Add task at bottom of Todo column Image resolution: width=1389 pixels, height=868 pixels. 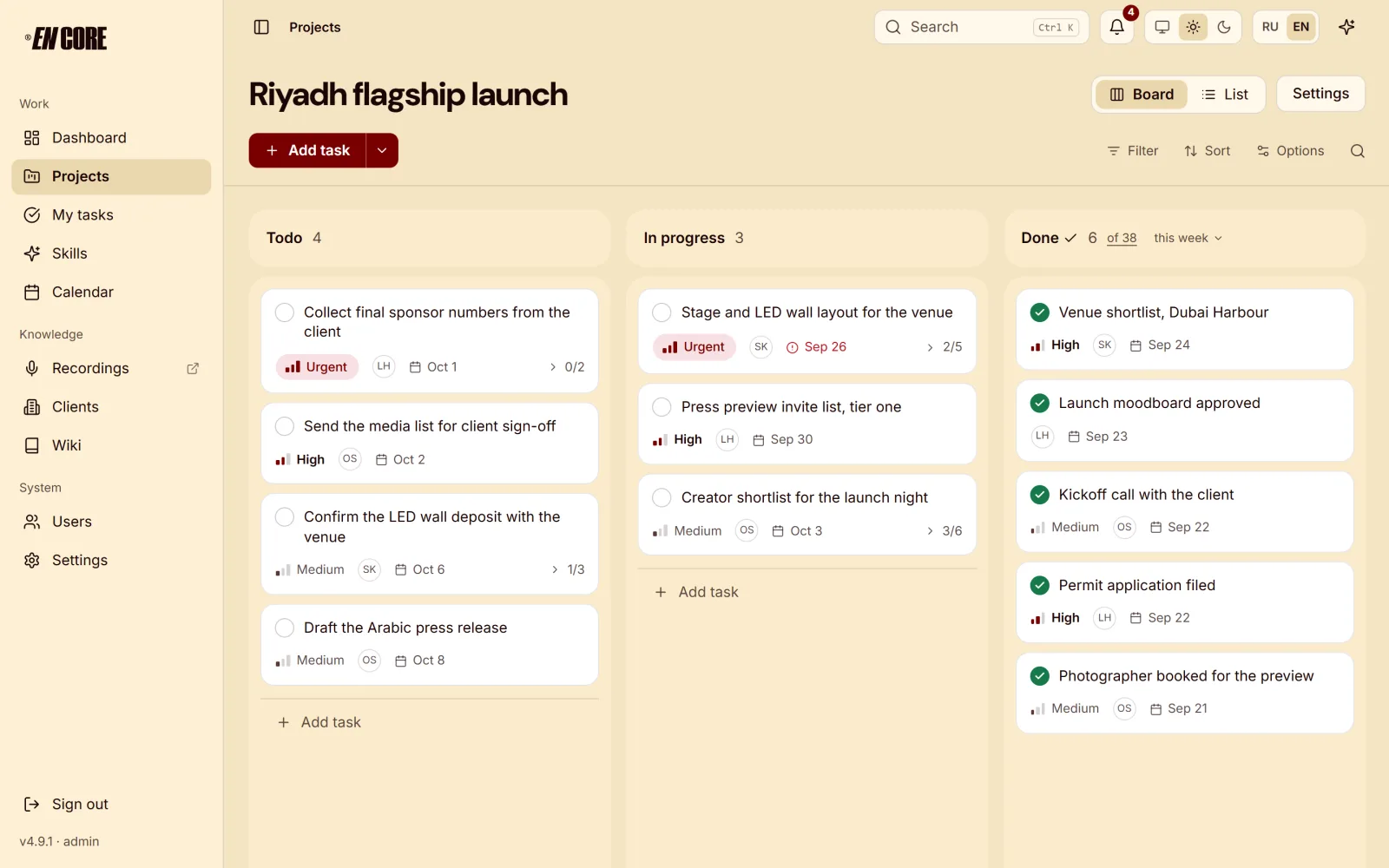[319, 722]
